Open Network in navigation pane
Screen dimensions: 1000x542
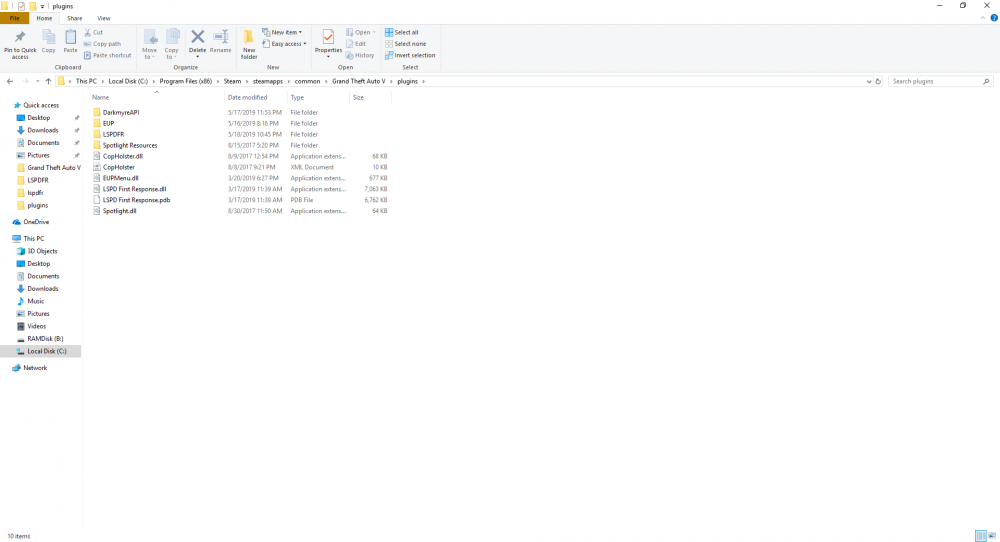(x=35, y=368)
